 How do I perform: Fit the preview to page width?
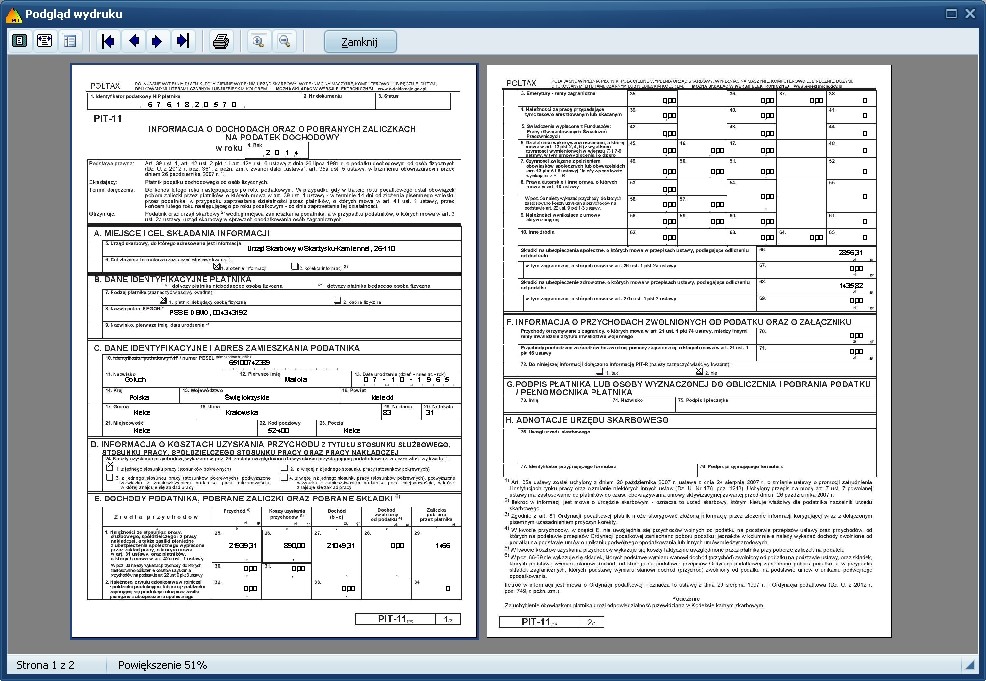click(45, 42)
